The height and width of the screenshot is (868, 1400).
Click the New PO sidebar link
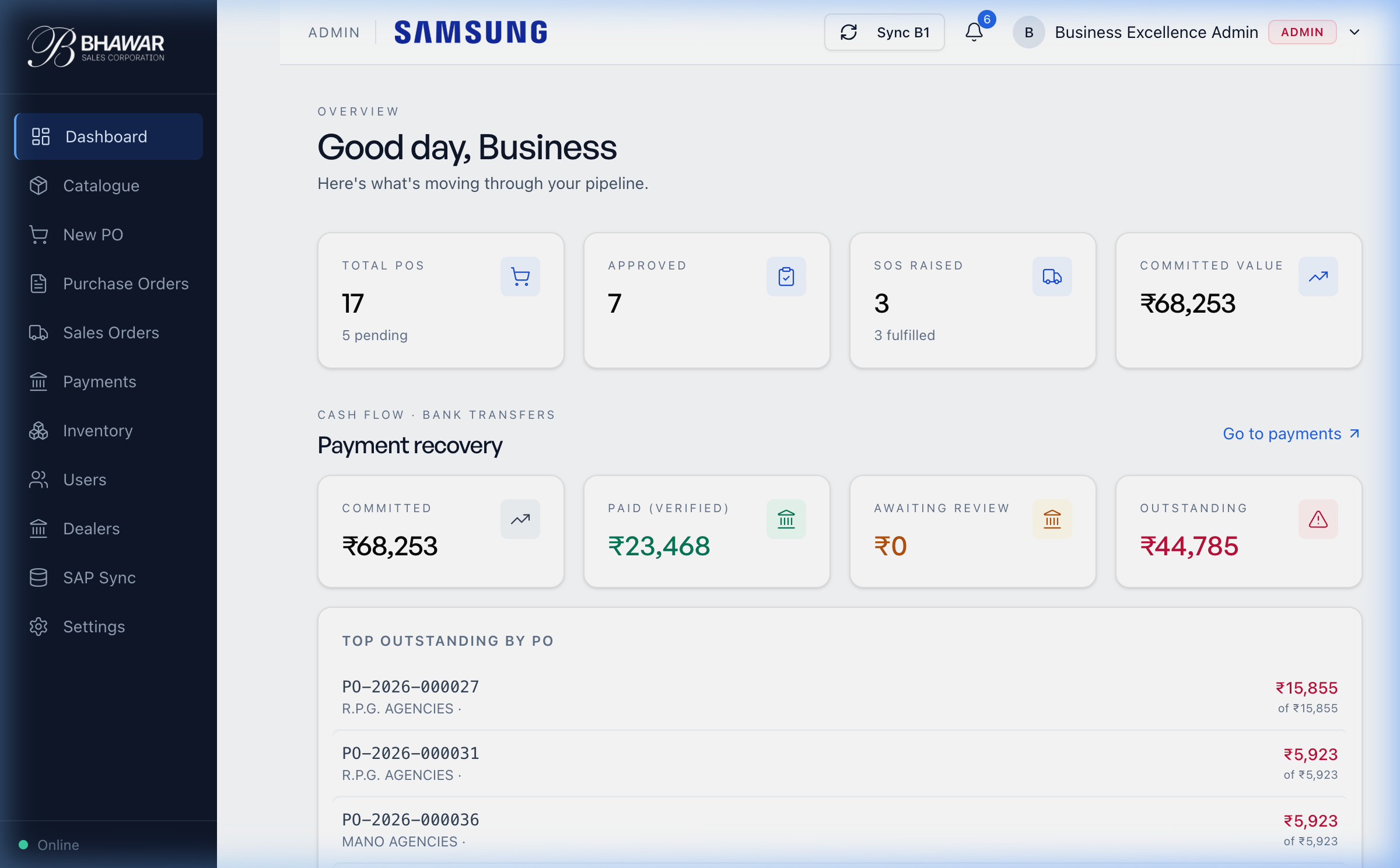click(108, 235)
